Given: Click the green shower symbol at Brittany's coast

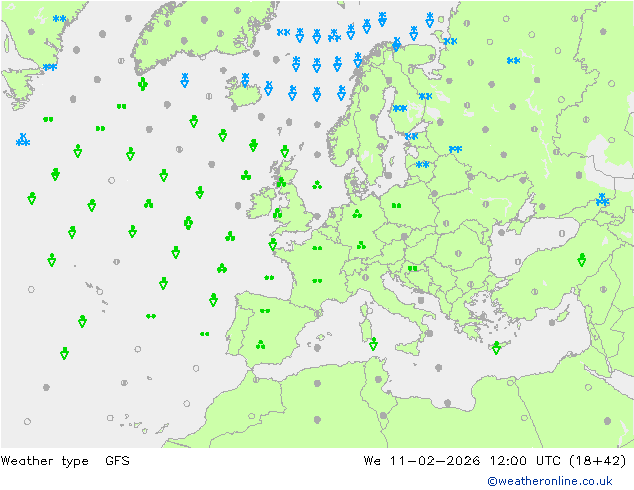Looking at the screenshot, I should coord(273,245).
